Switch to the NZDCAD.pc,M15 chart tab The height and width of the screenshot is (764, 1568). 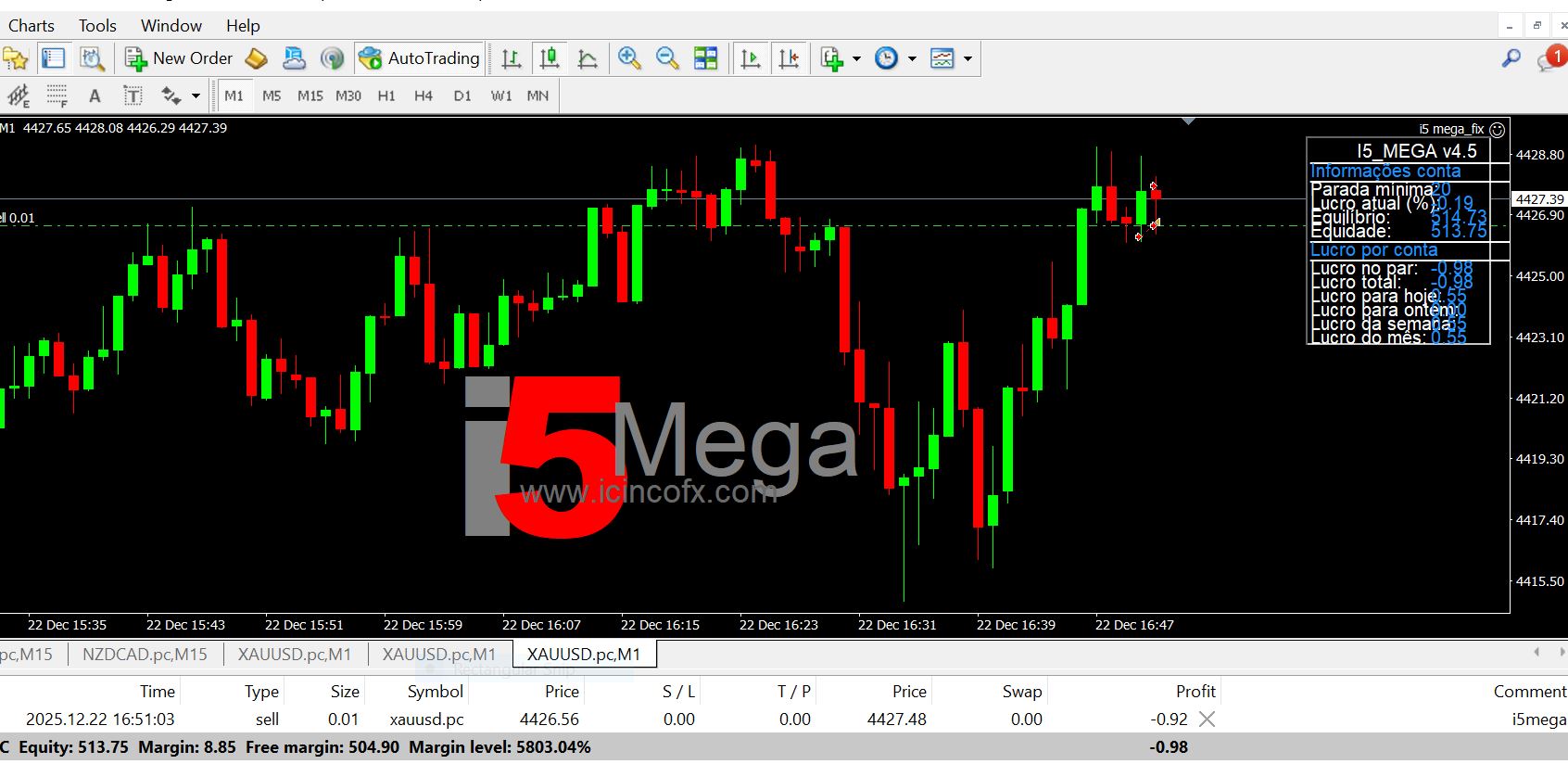[145, 655]
